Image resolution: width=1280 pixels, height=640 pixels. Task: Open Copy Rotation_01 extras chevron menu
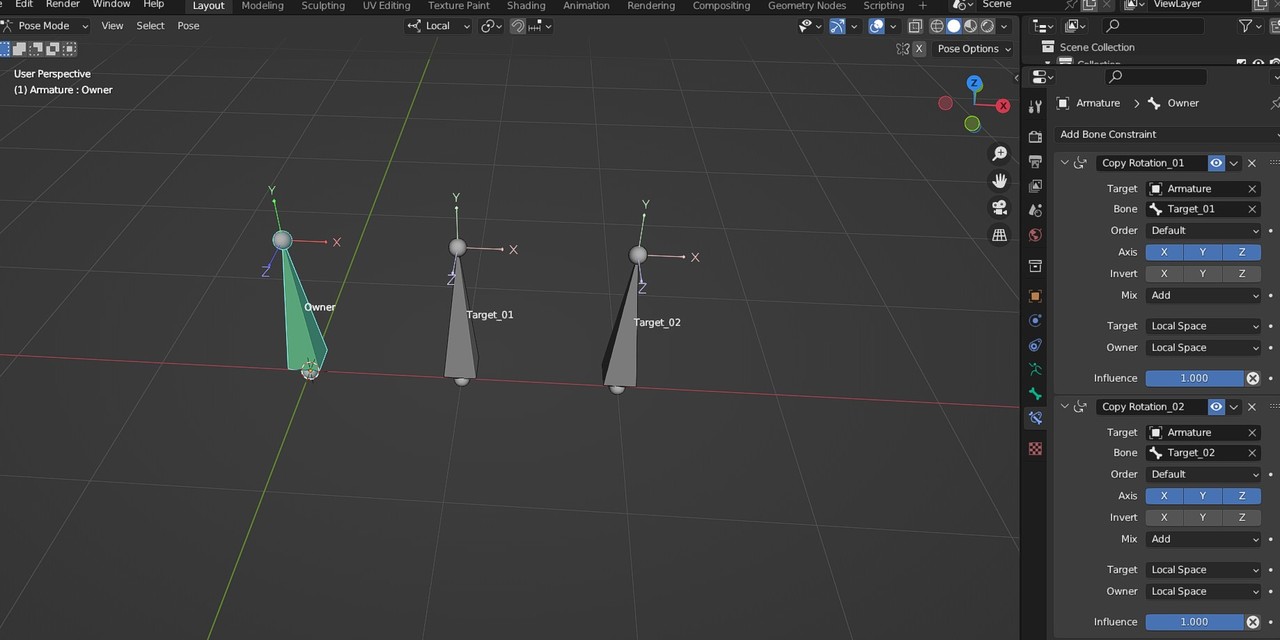[x=1234, y=163]
